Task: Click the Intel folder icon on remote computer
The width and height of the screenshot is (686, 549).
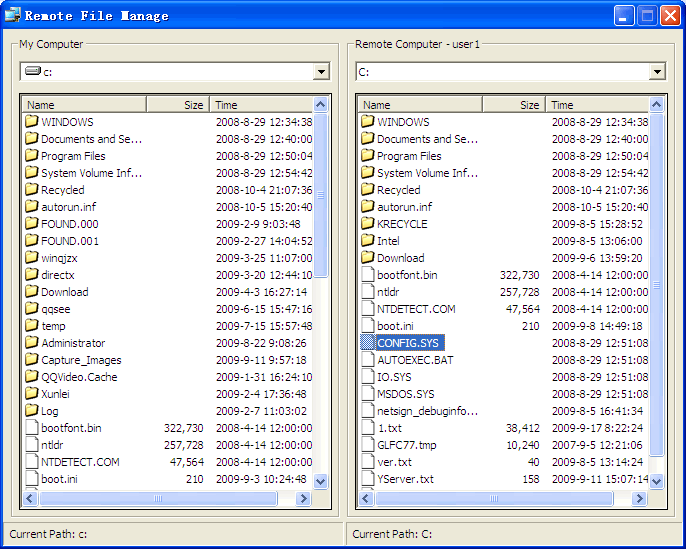Action: coord(367,241)
